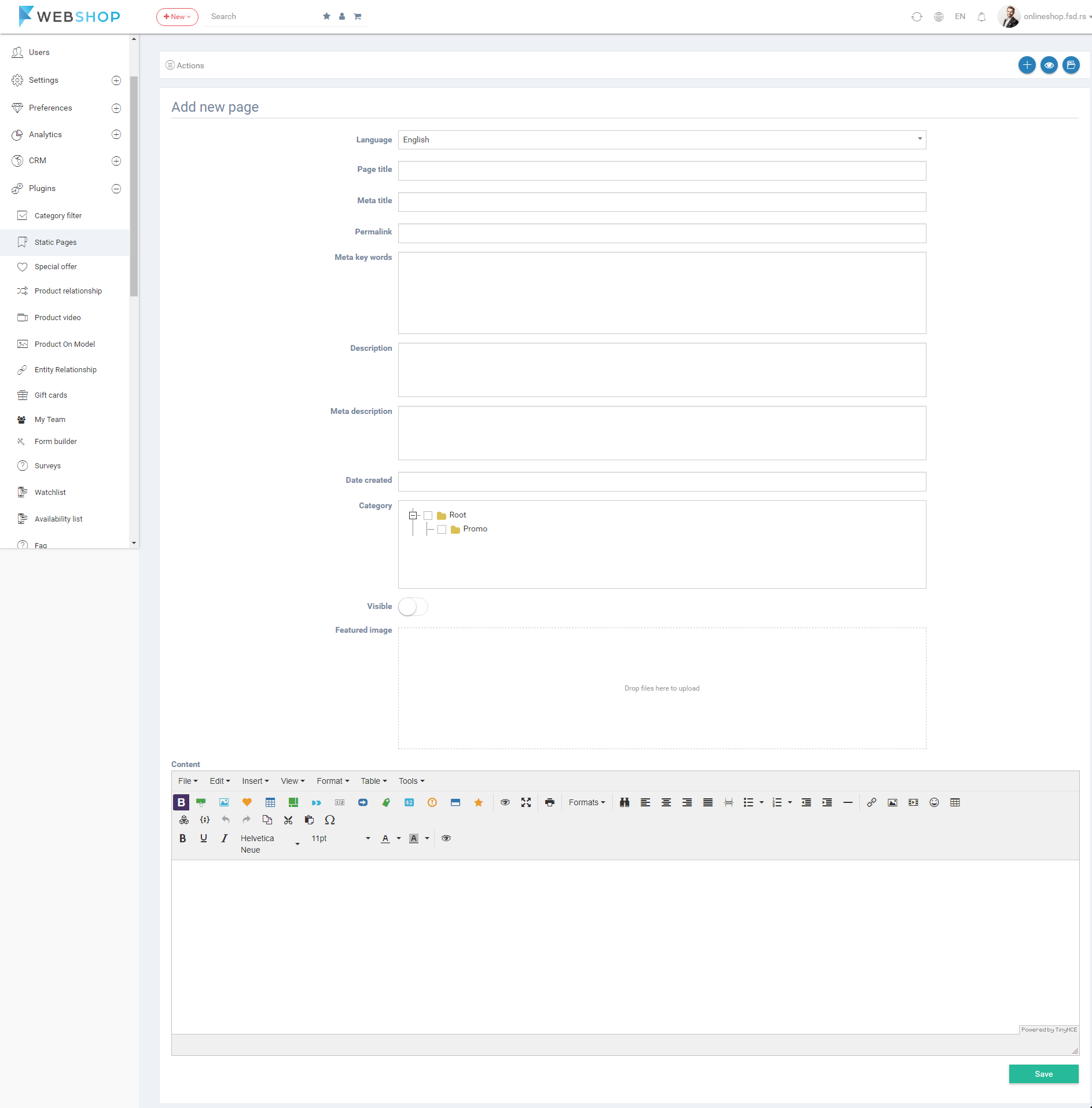Open the editor View menu

[293, 781]
